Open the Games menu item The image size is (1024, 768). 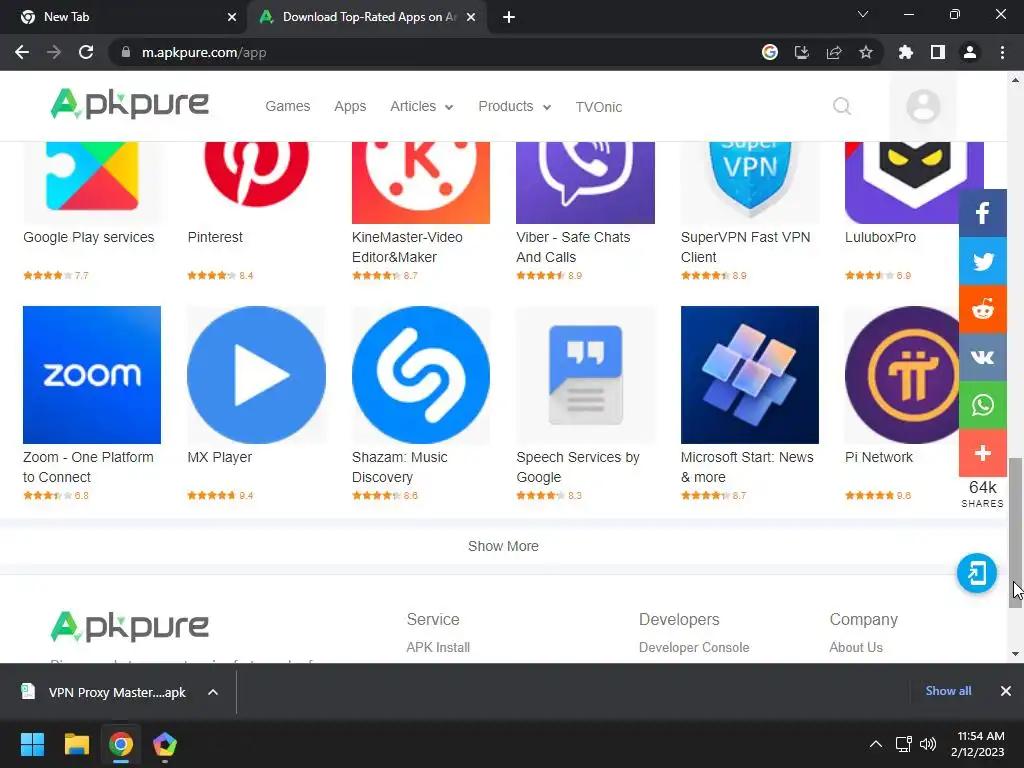pyautogui.click(x=287, y=106)
